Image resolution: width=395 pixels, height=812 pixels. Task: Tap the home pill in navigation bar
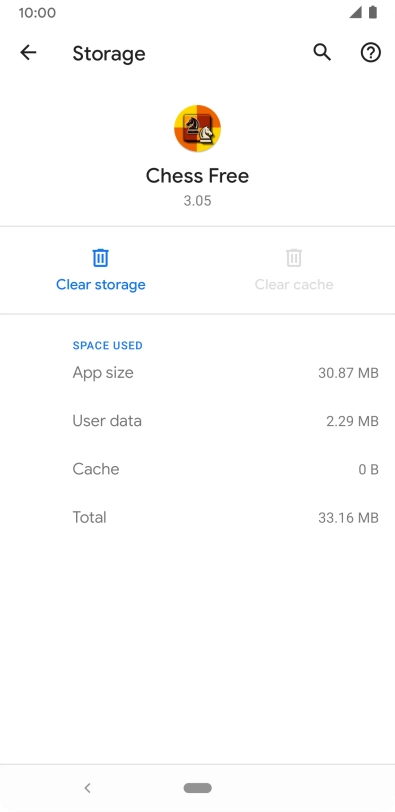[x=197, y=788]
